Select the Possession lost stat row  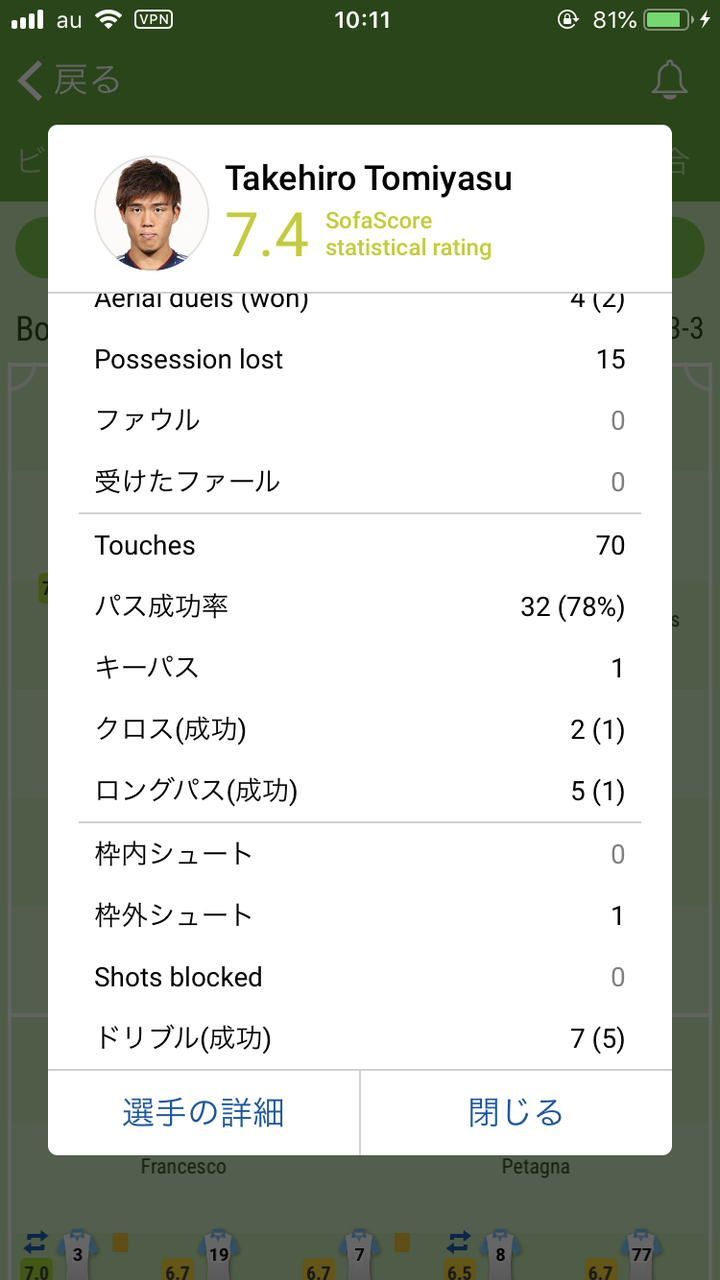tap(360, 360)
